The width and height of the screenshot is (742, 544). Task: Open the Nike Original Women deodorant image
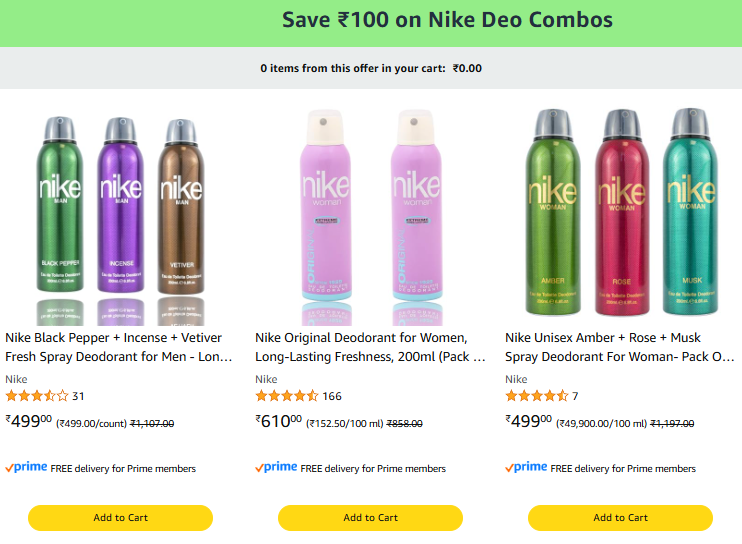click(371, 217)
